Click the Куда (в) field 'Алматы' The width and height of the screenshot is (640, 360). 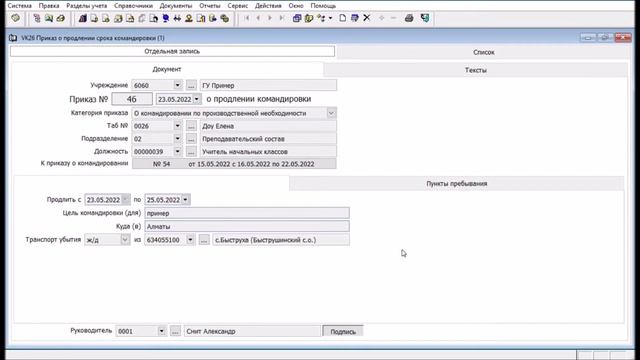[247, 226]
